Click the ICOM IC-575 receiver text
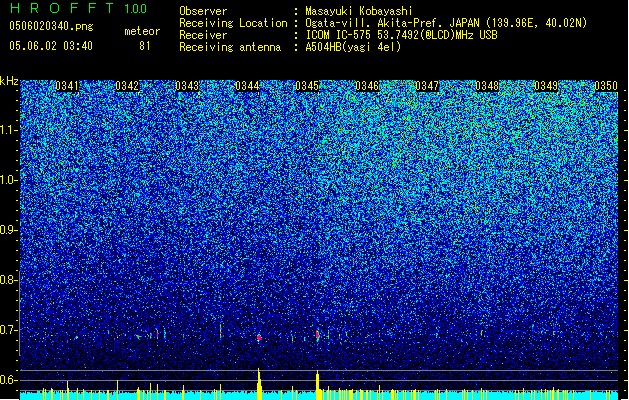This screenshot has width=629, height=400. tap(401, 35)
